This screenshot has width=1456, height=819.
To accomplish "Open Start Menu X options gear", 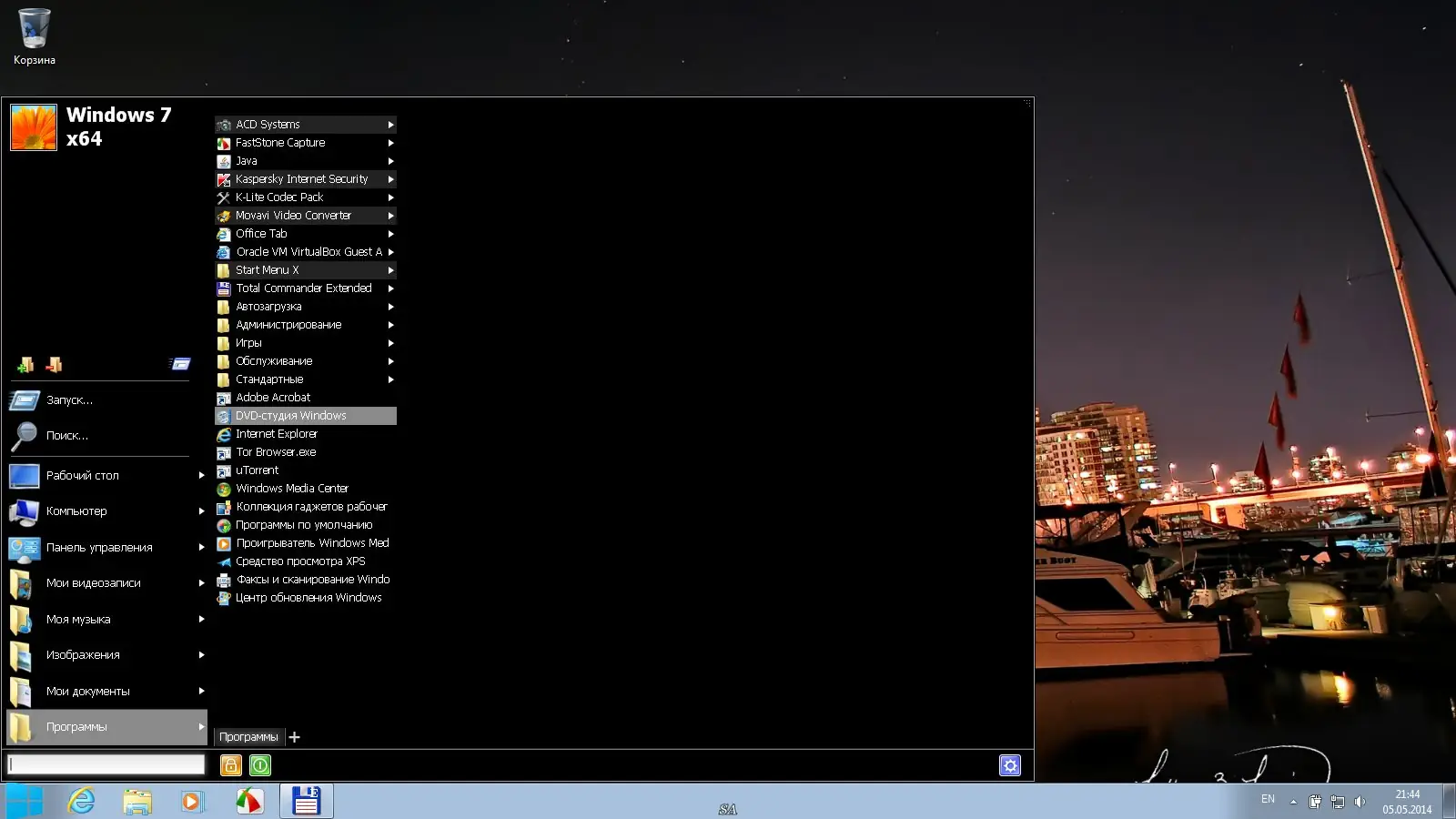I will point(1010,765).
